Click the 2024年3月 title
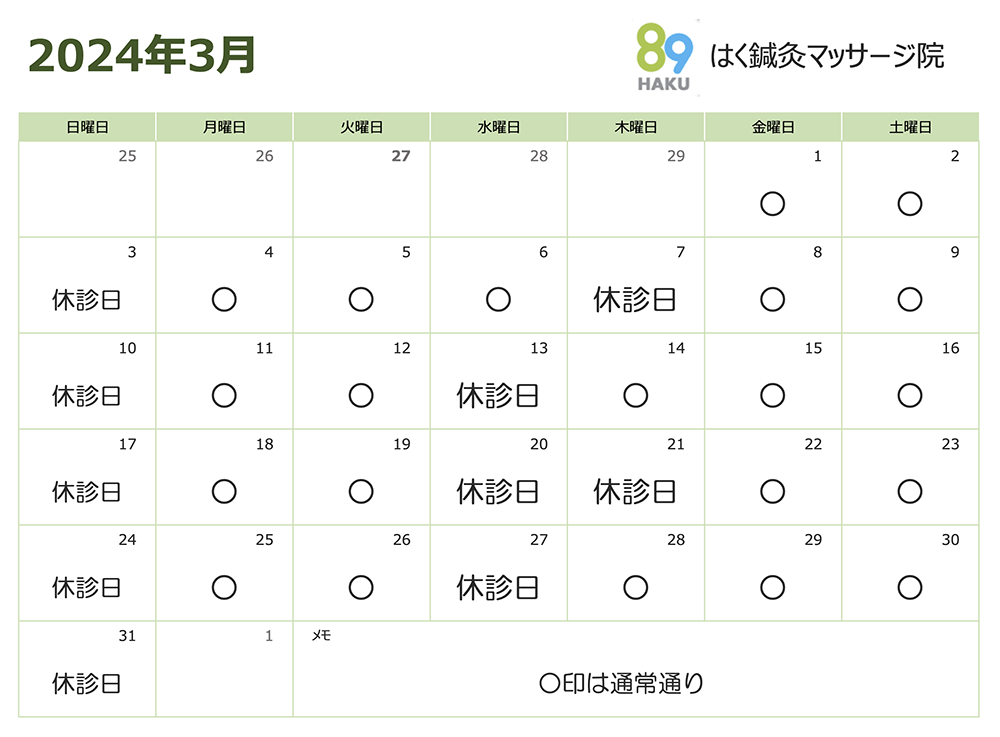This screenshot has width=1000, height=737. [x=142, y=55]
